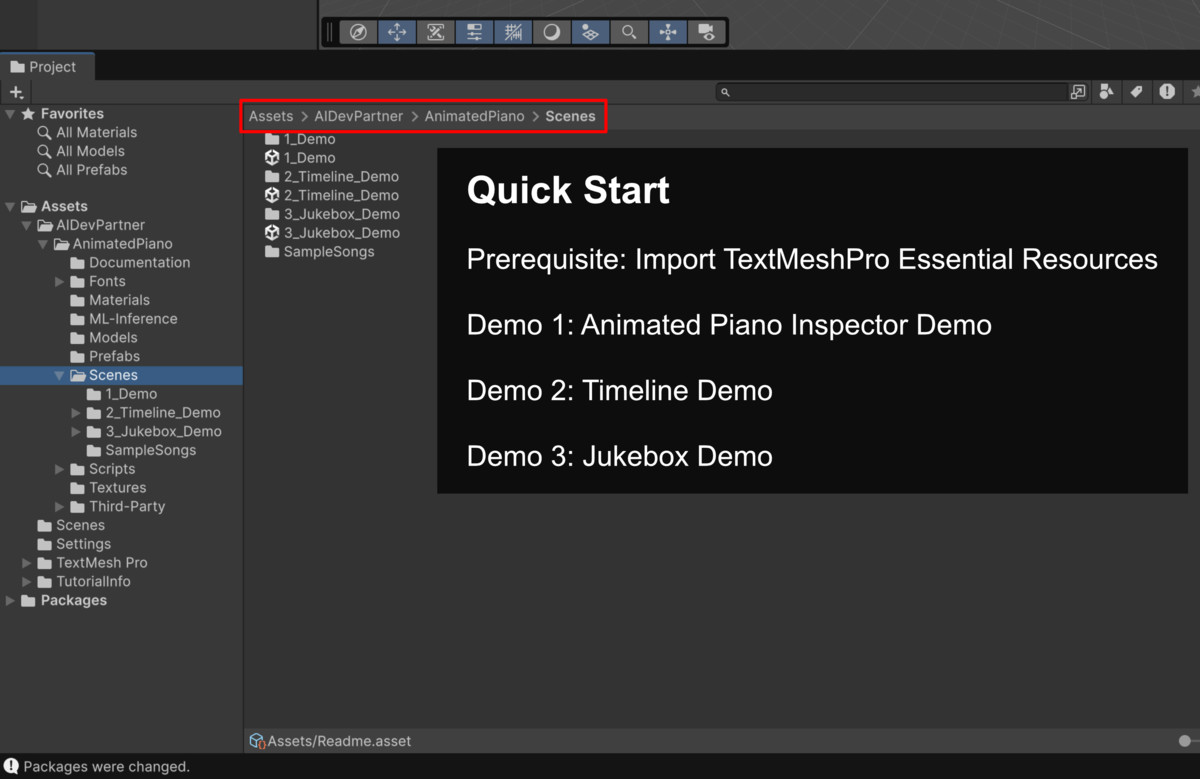Image resolution: width=1200 pixels, height=779 pixels.
Task: Toggle the grid snapping overlay button
Action: [513, 32]
